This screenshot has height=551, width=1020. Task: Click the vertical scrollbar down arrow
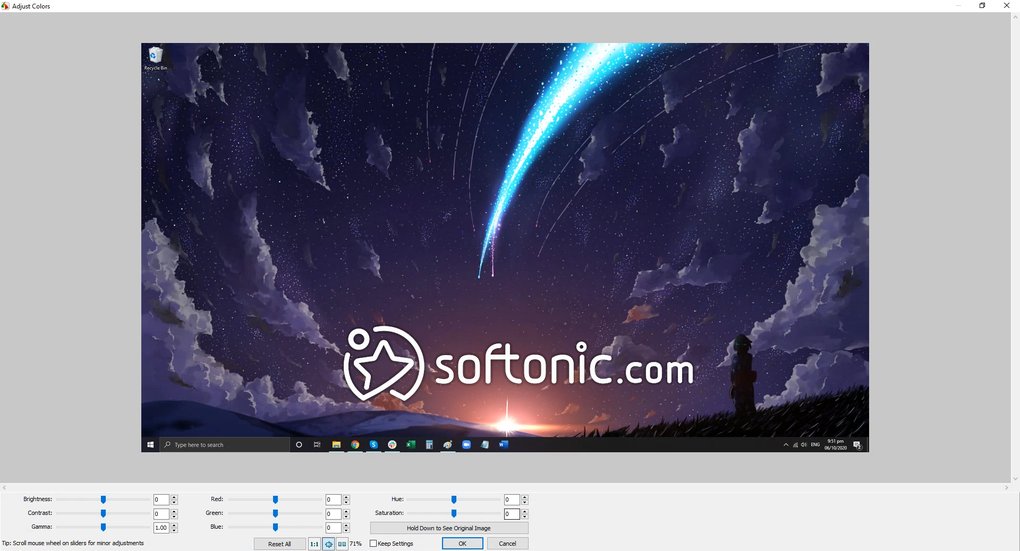(1015, 479)
